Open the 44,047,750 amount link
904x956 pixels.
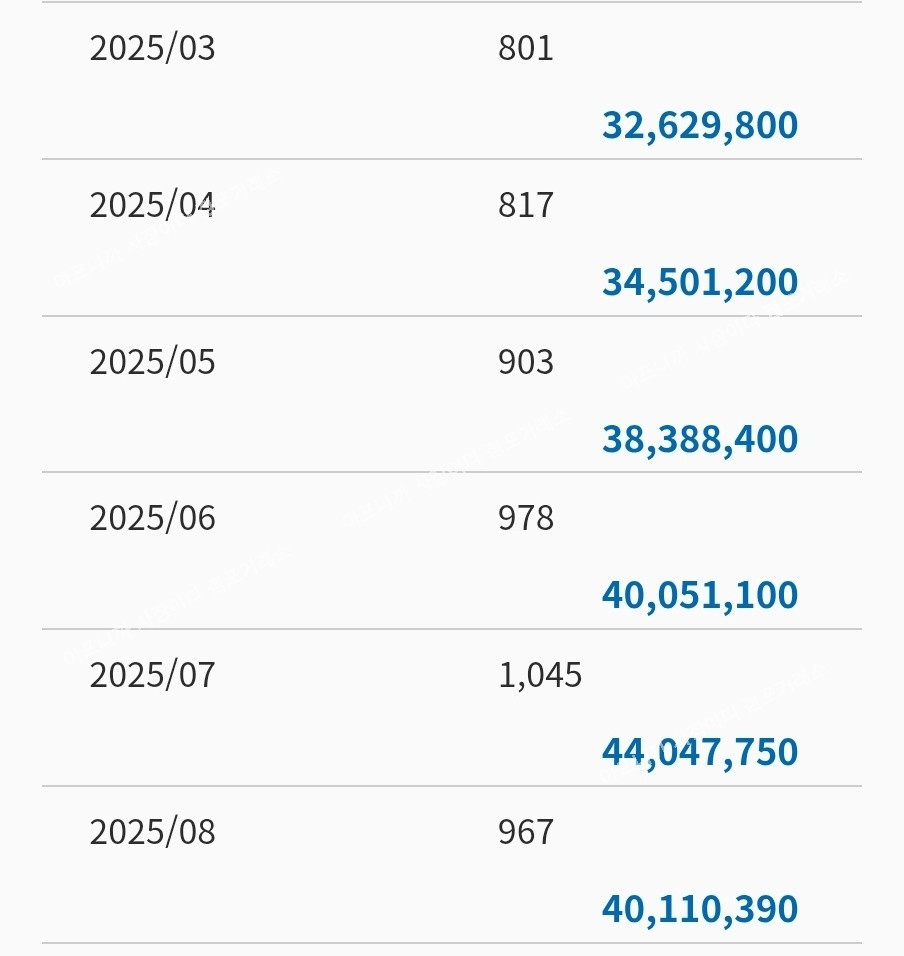click(699, 753)
